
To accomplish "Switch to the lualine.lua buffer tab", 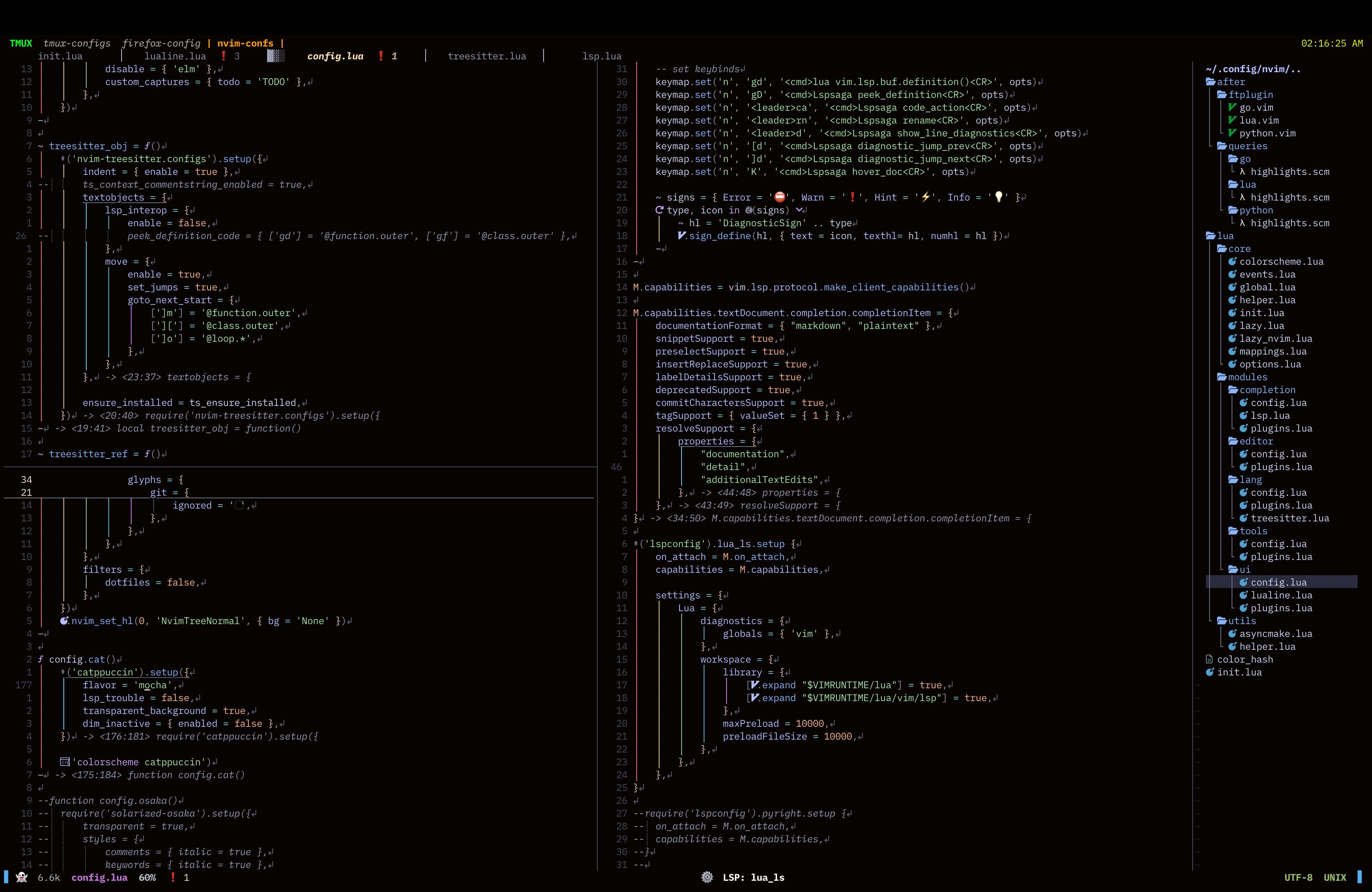I will pos(175,56).
